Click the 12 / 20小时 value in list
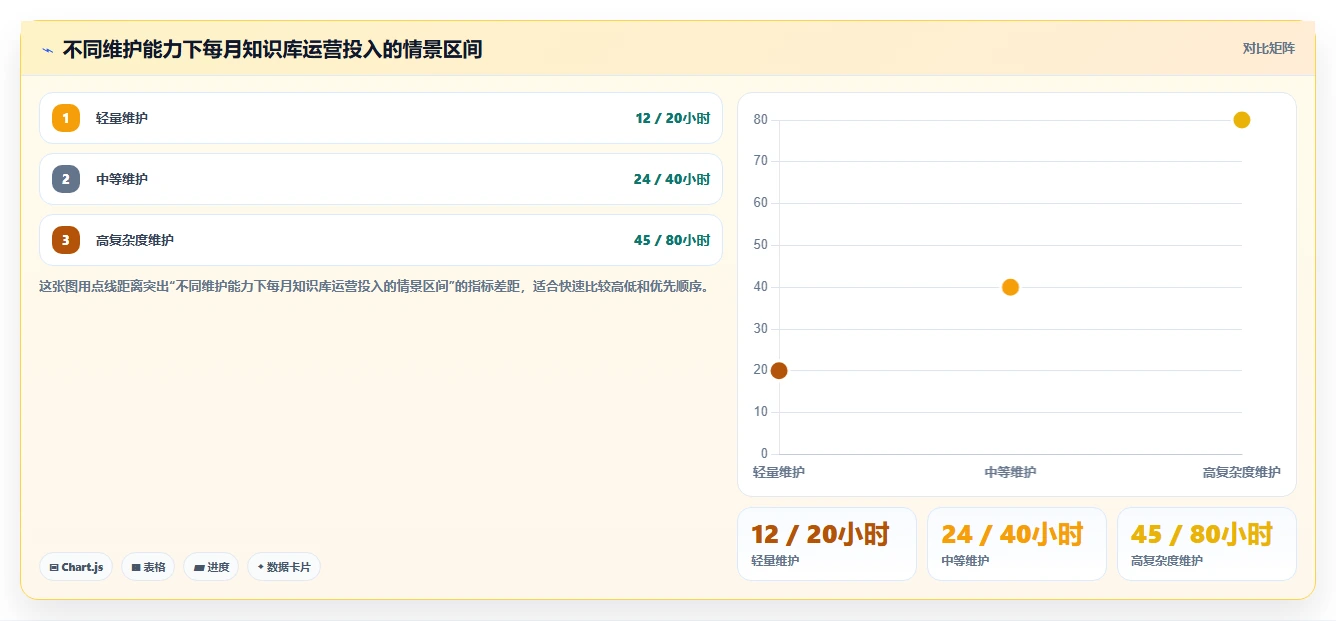 [x=672, y=118]
